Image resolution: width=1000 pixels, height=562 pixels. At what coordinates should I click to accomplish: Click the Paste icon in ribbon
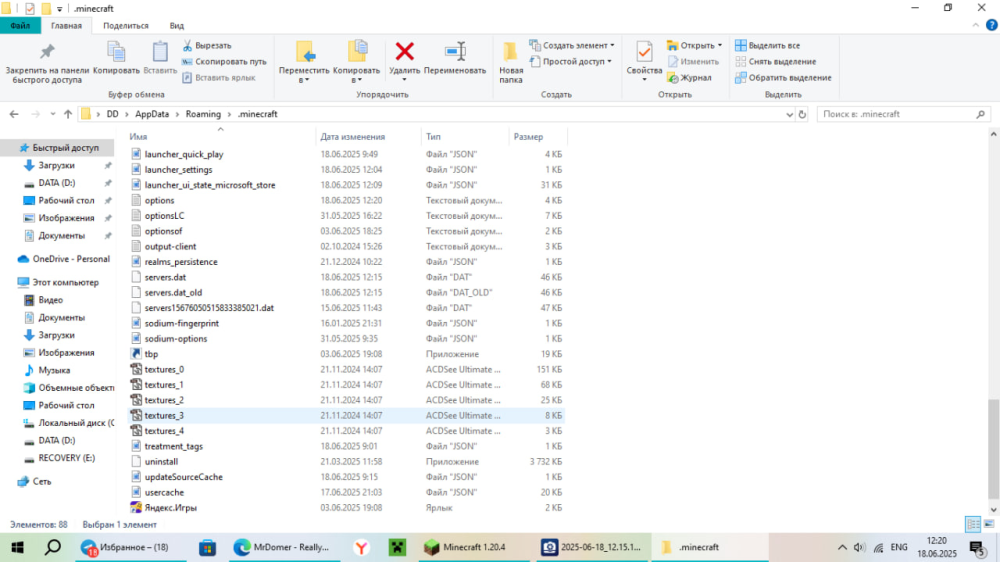coord(160,58)
